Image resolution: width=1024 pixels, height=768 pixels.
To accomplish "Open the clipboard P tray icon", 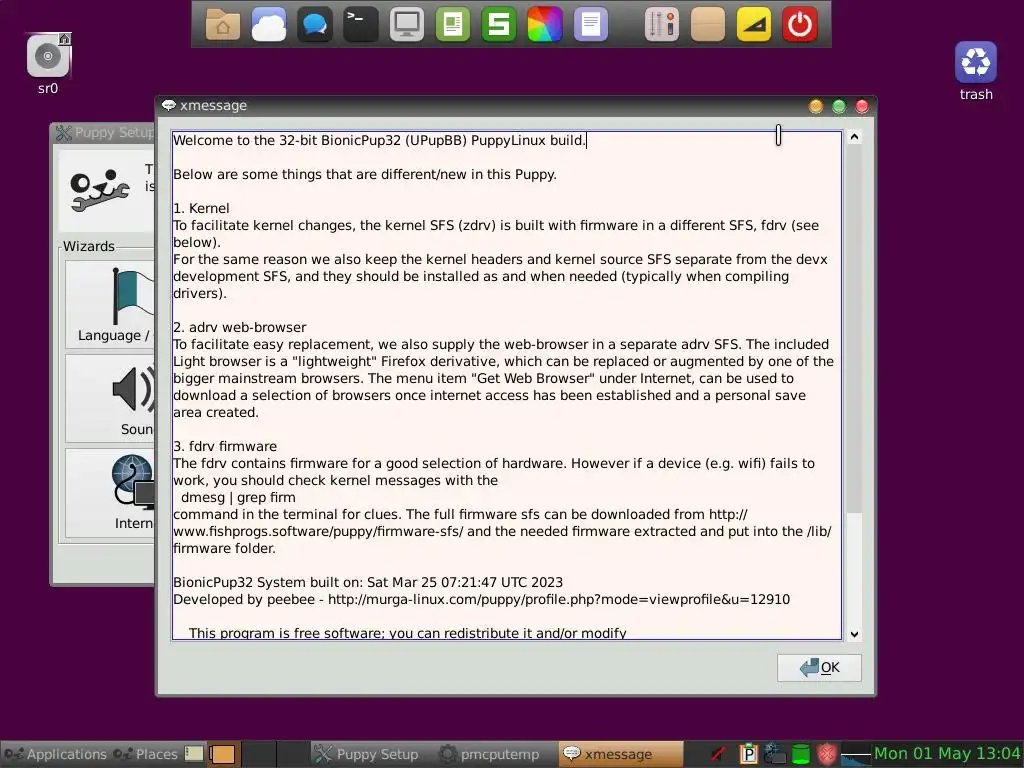I will (748, 754).
